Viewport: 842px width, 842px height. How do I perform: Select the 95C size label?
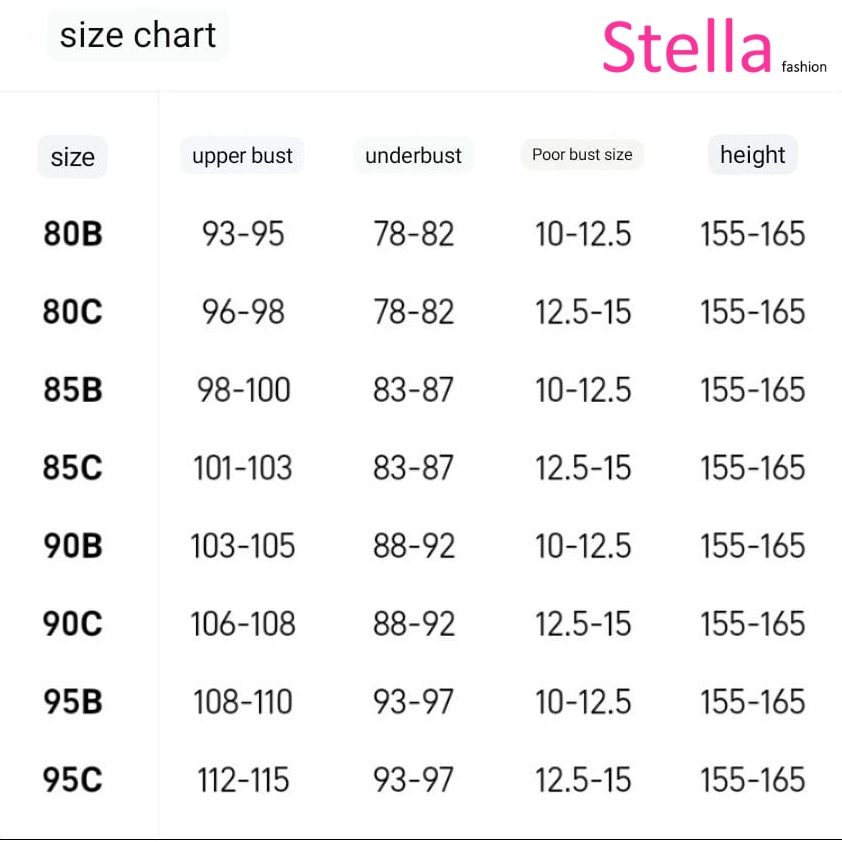pyautogui.click(x=72, y=779)
